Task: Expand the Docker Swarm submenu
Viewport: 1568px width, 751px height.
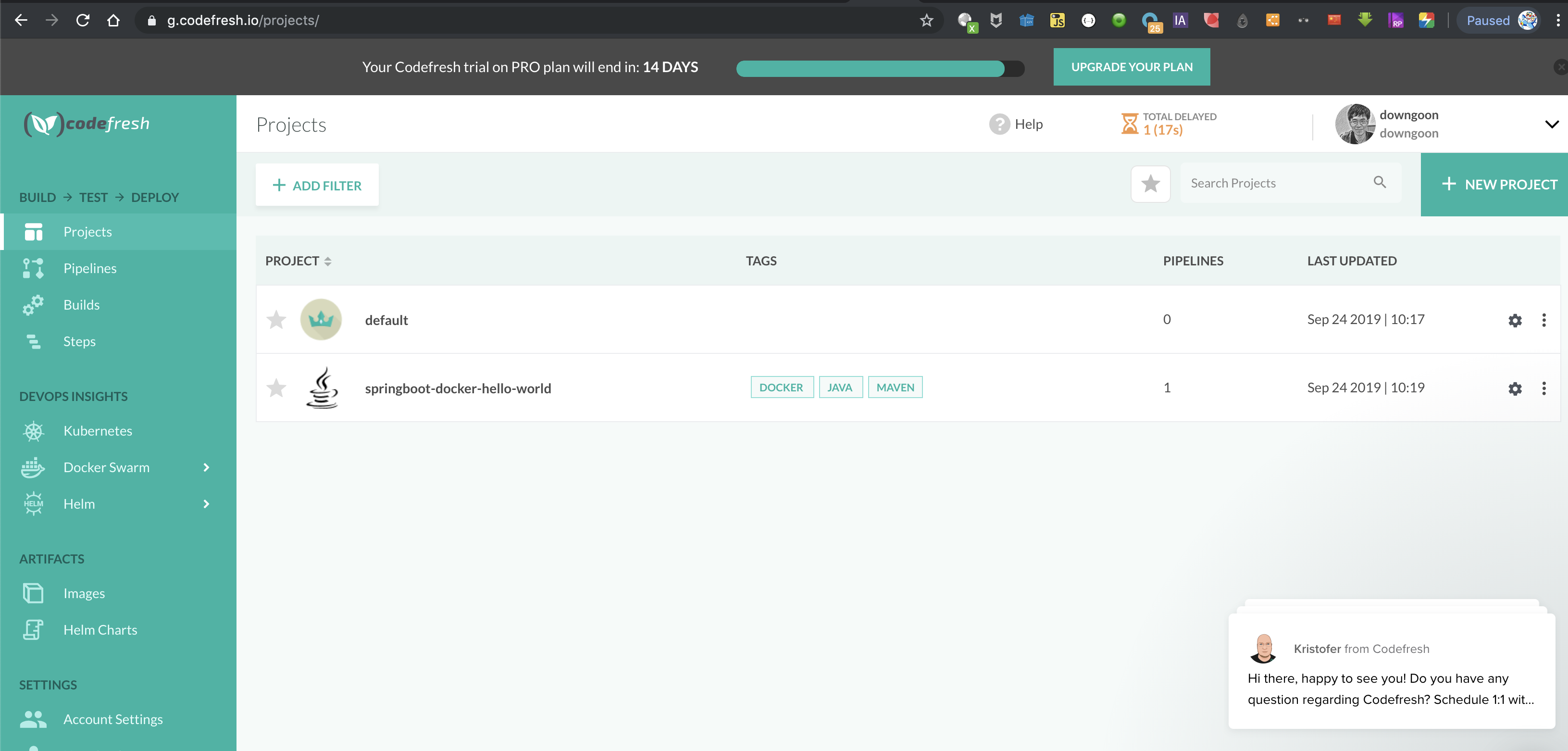Action: pyautogui.click(x=206, y=467)
